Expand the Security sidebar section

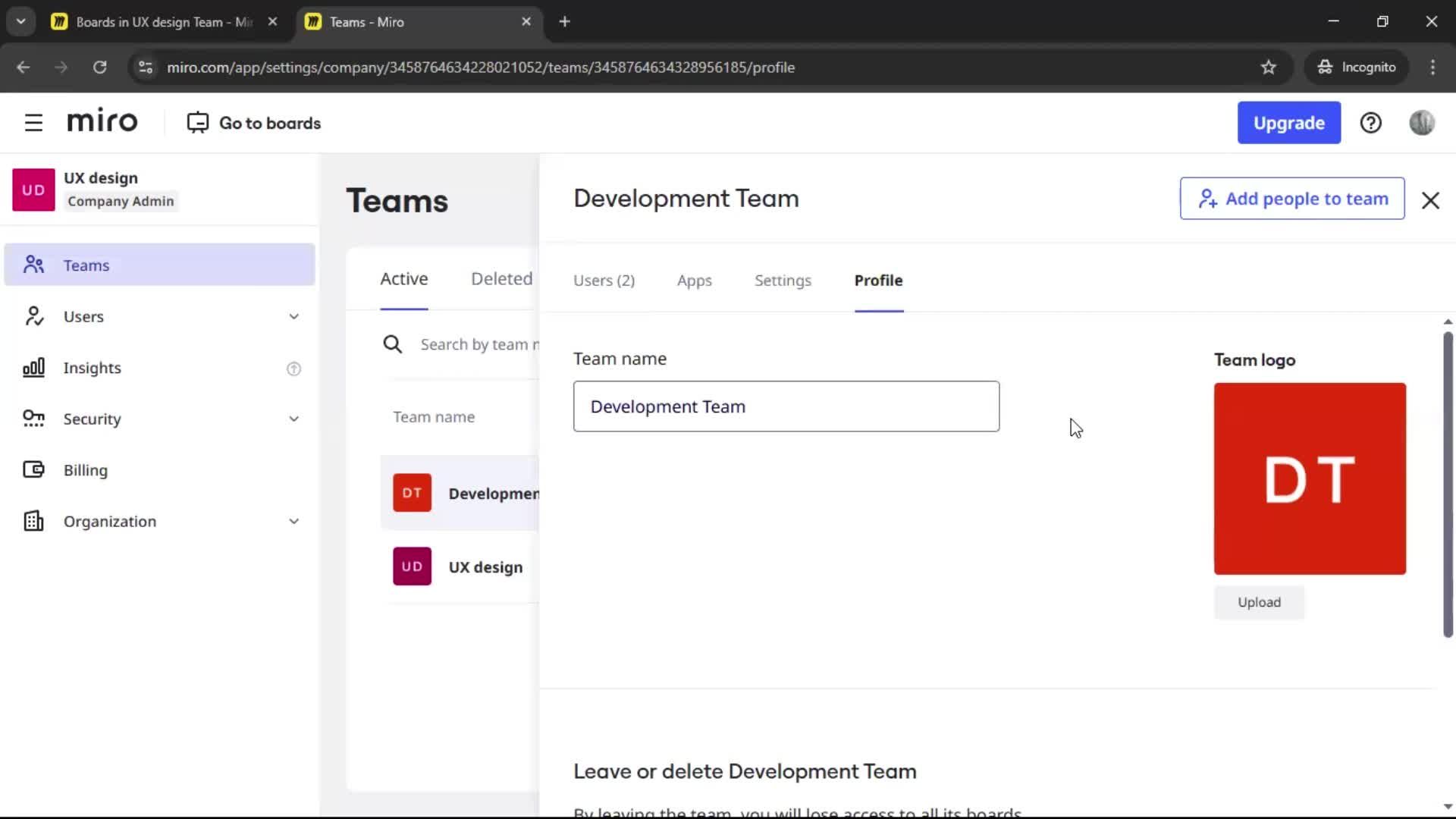pyautogui.click(x=293, y=419)
